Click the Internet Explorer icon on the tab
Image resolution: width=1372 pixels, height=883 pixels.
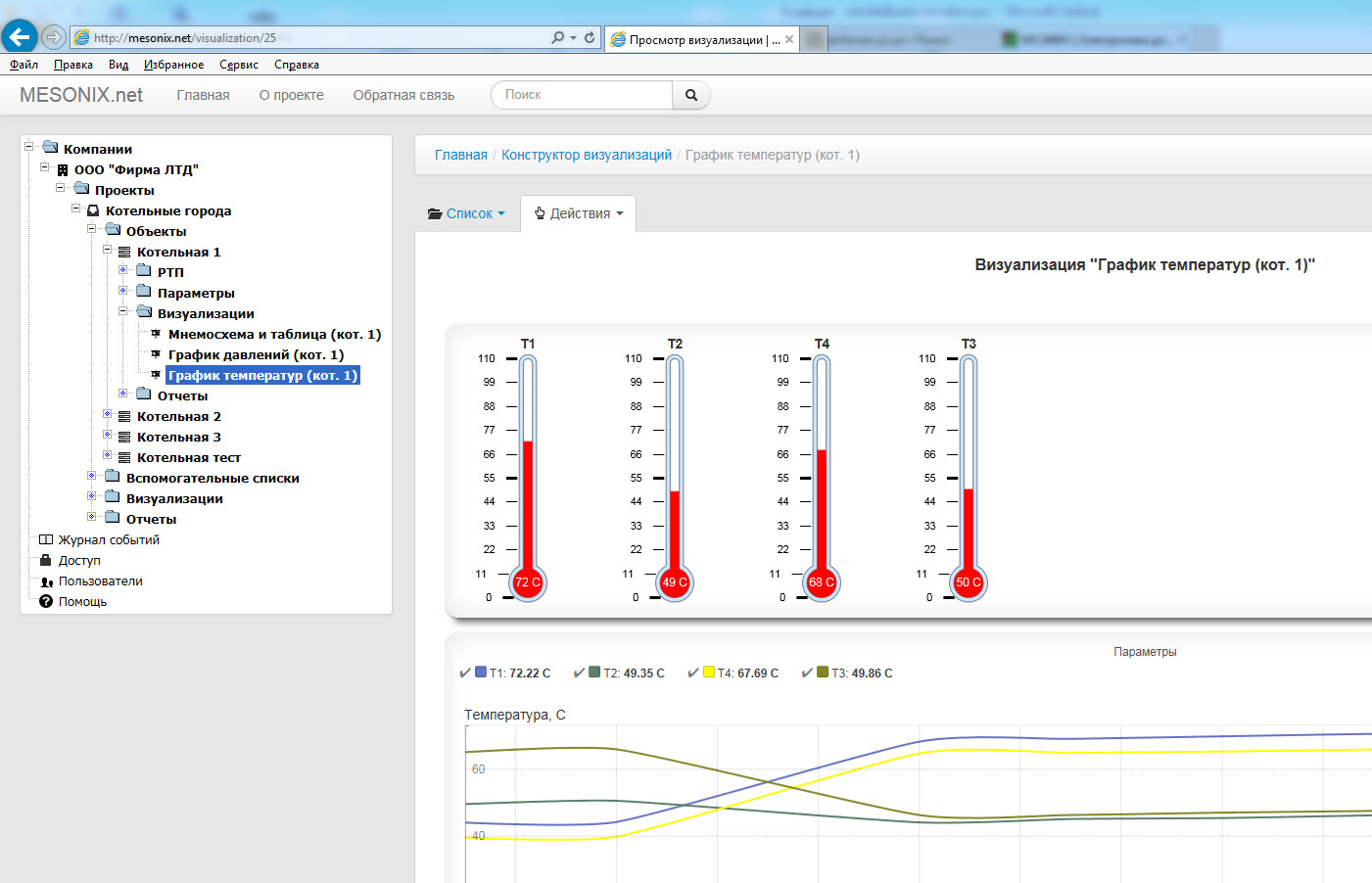point(618,39)
